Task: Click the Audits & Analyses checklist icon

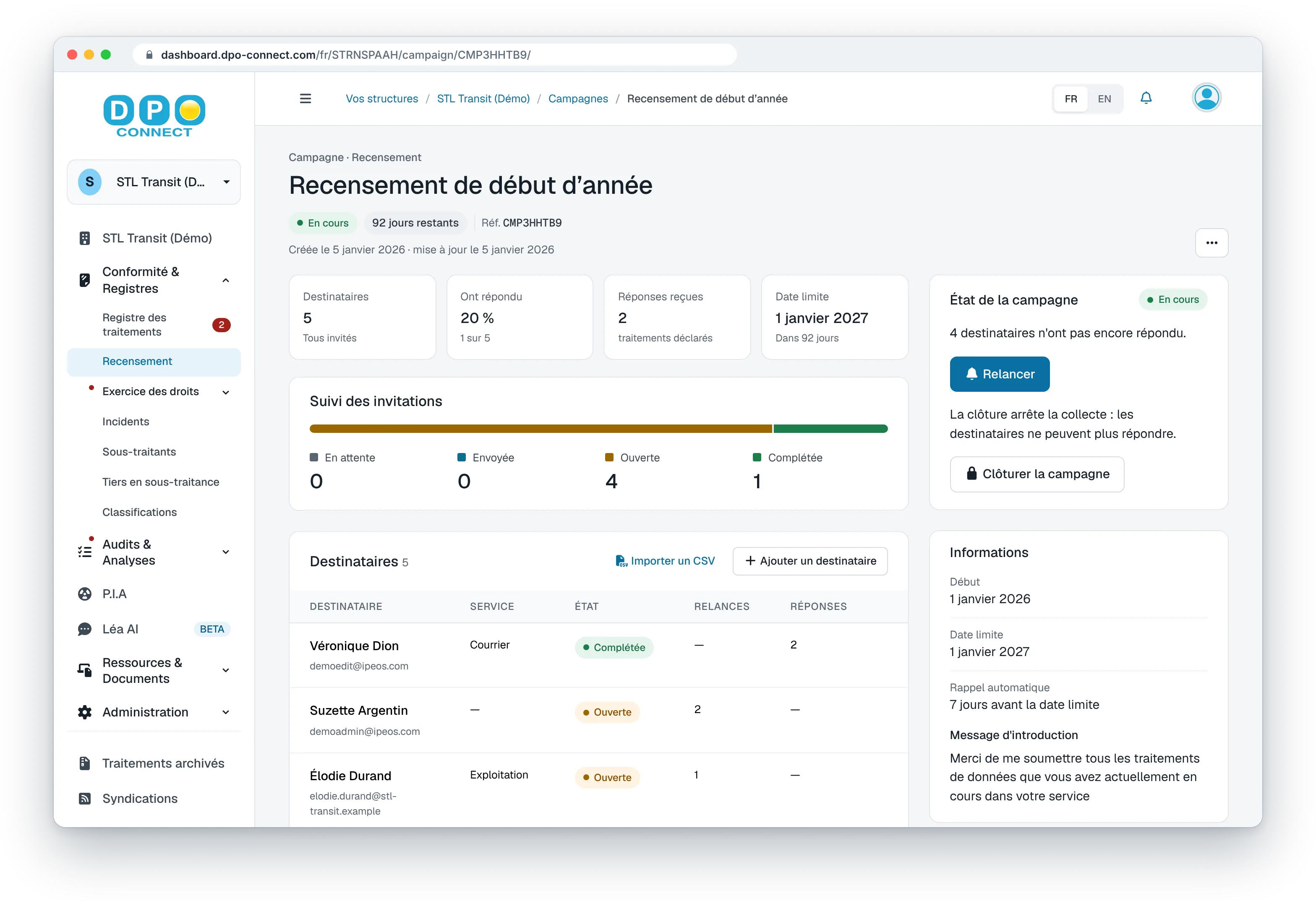Action: coord(85,552)
